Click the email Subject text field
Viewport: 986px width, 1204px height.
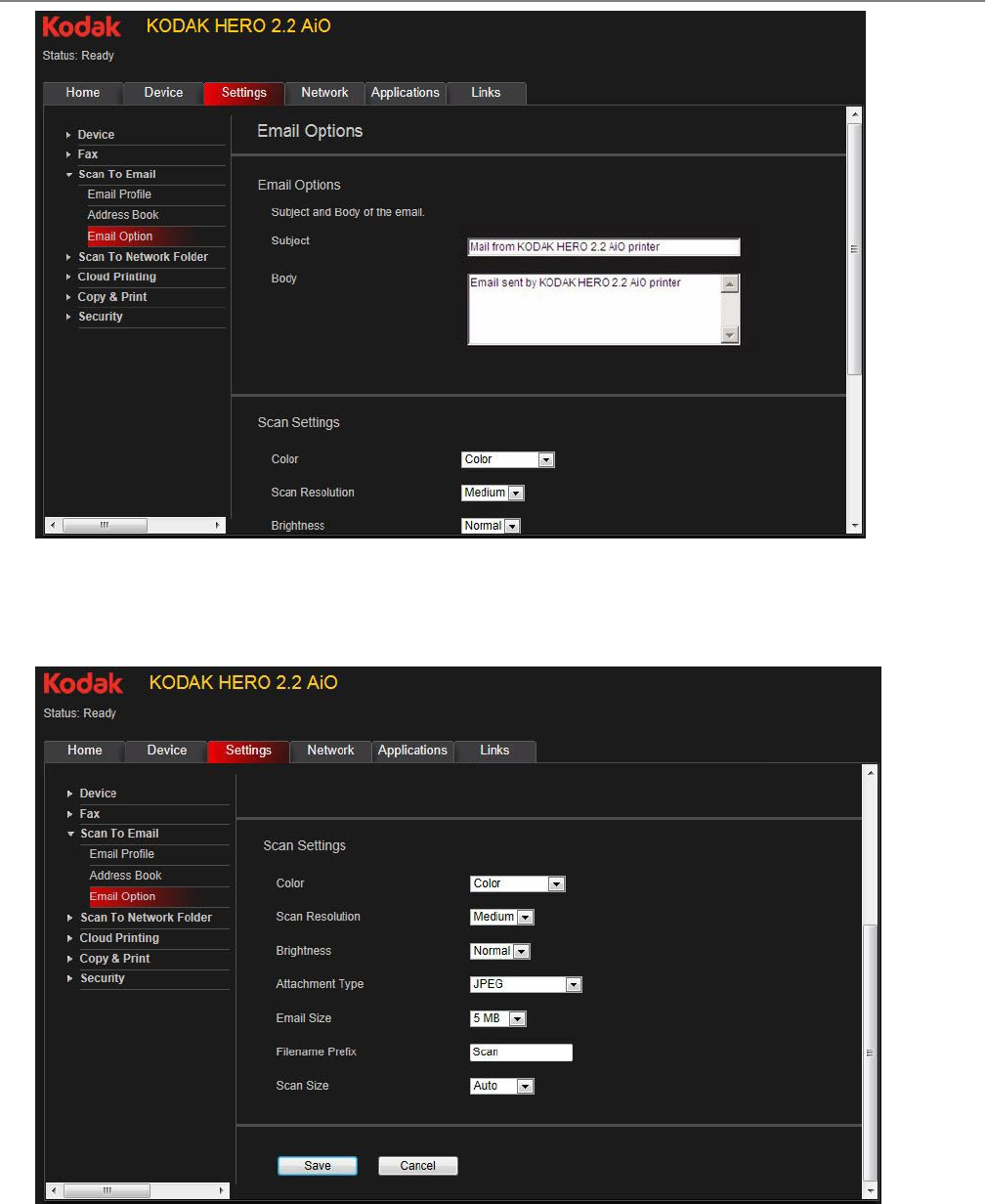tap(604, 247)
